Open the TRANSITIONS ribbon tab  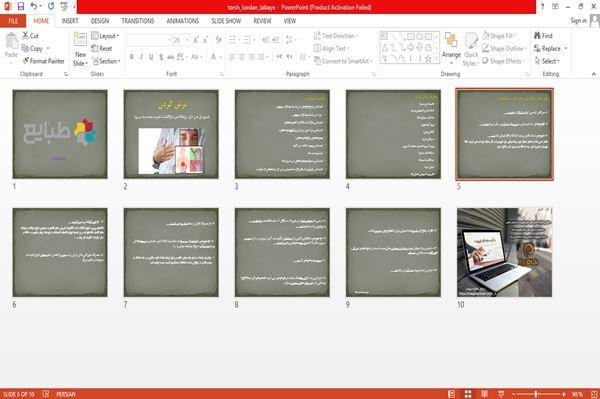138,21
